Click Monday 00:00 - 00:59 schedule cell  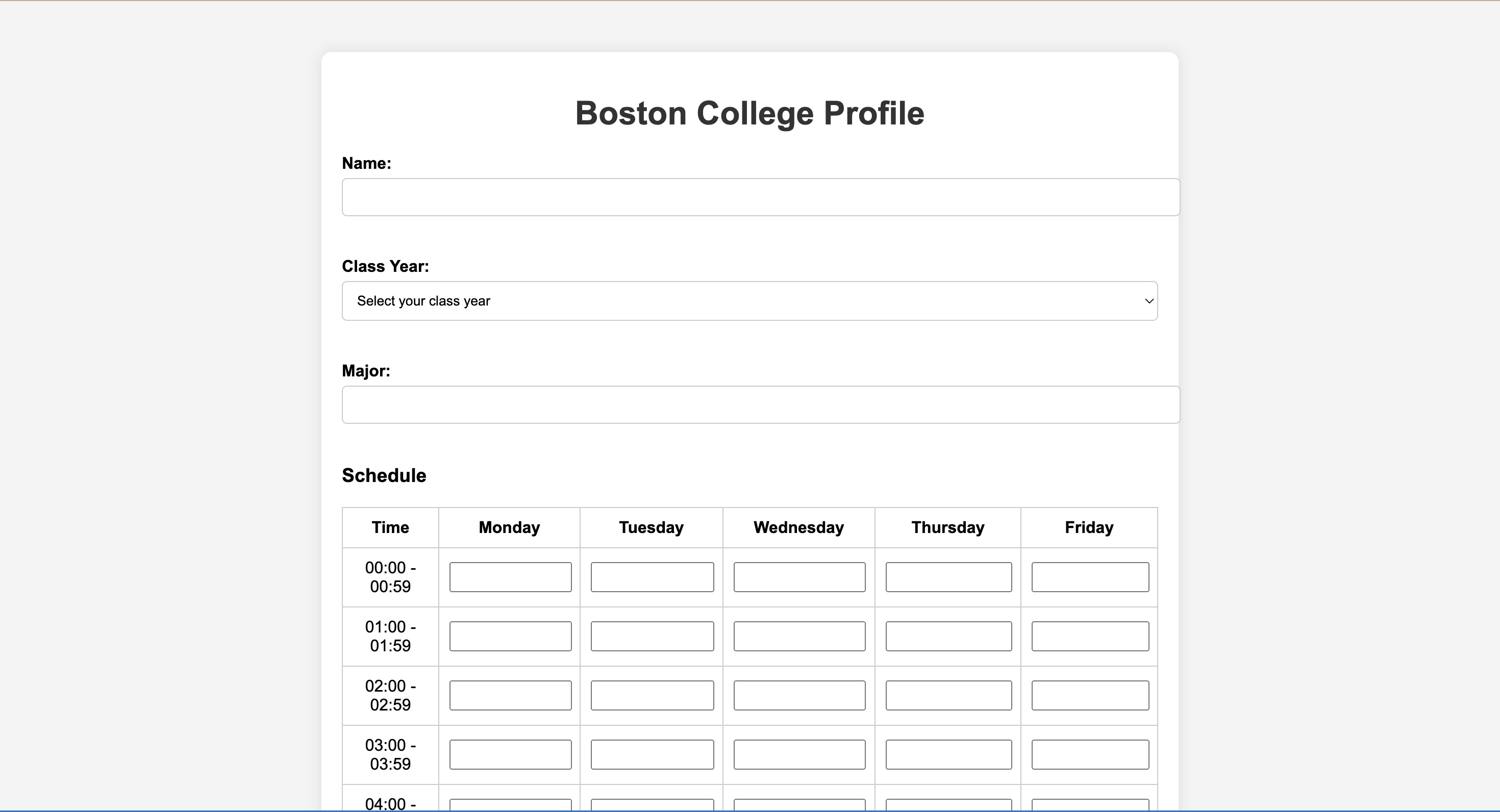coord(510,577)
